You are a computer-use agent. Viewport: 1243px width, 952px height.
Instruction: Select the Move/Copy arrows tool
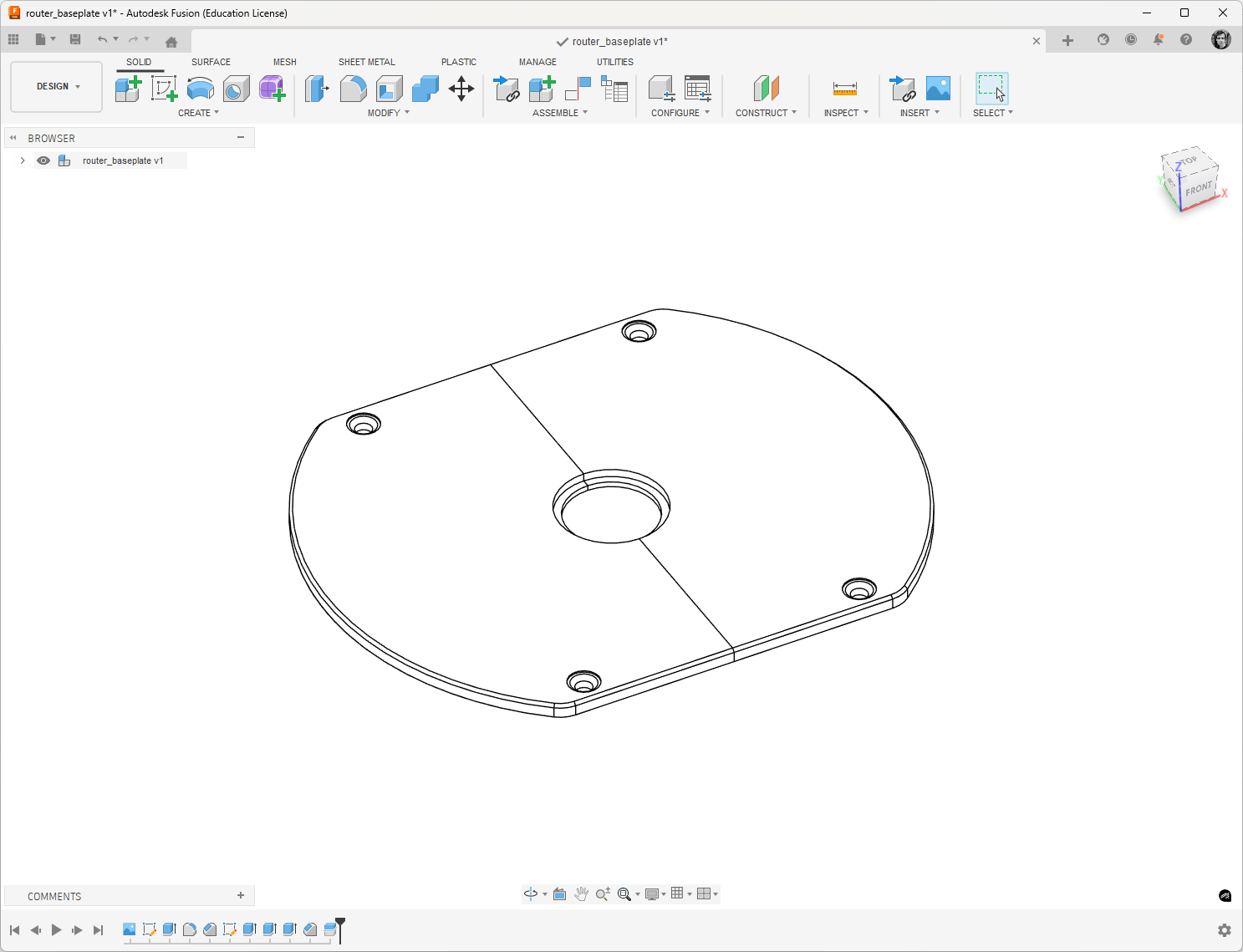461,89
